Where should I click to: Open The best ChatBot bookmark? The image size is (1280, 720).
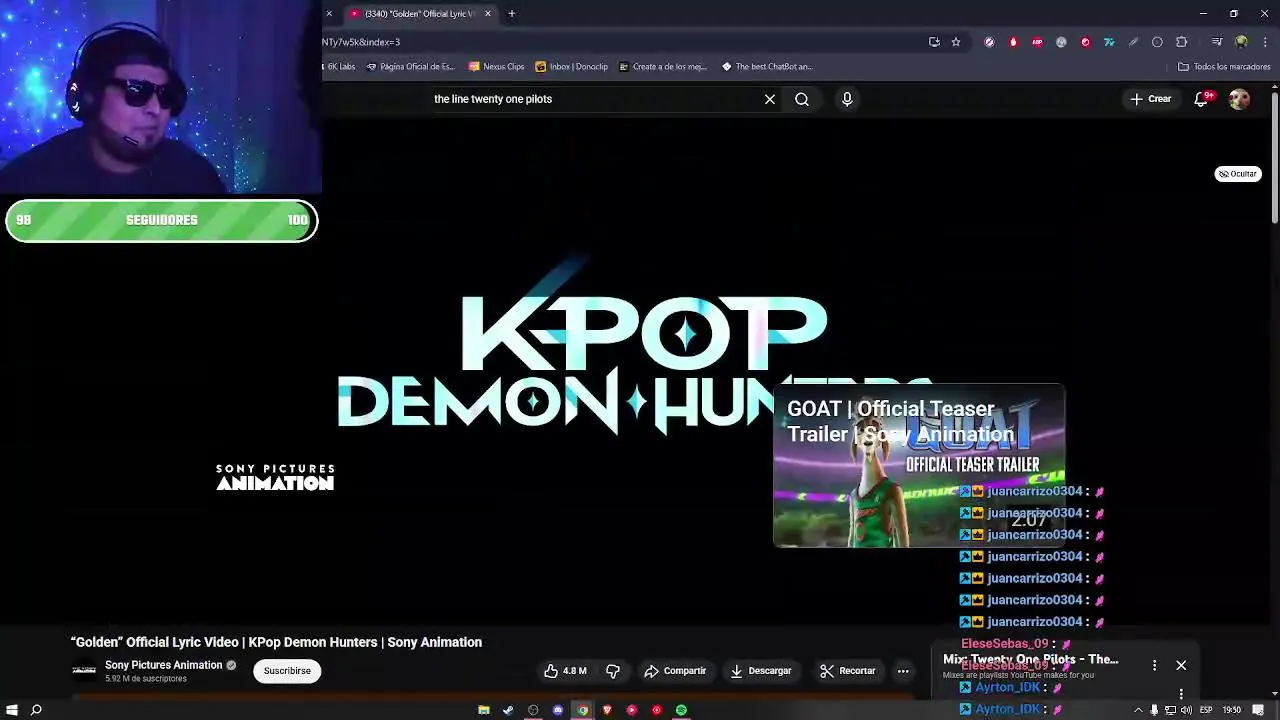767,67
